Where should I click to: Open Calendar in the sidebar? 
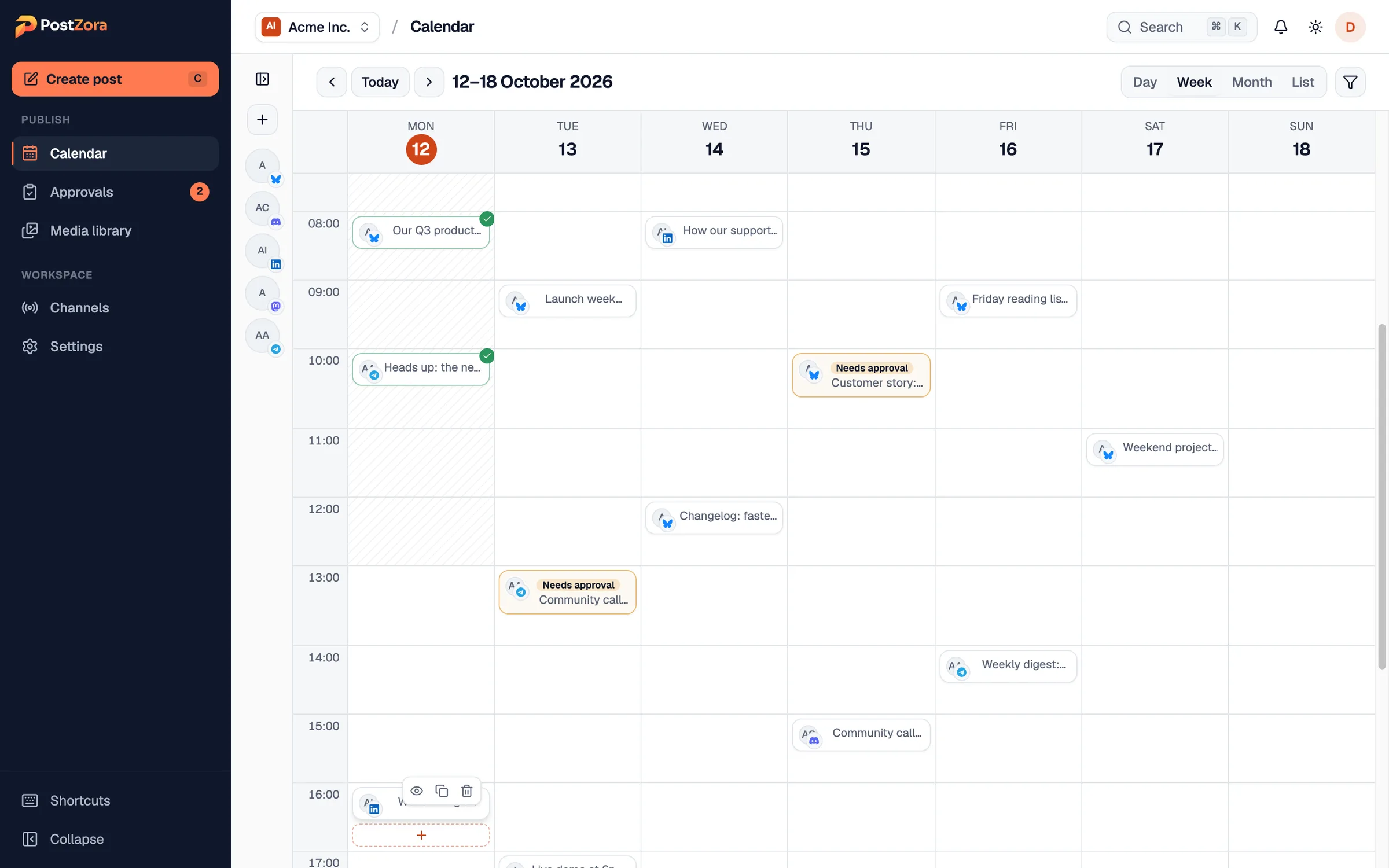pyautogui.click(x=115, y=153)
